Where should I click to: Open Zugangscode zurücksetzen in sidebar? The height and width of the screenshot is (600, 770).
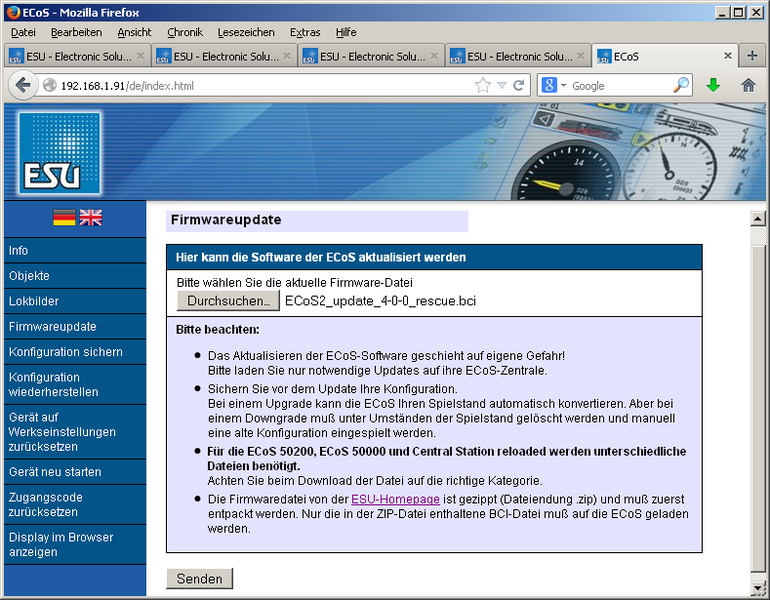point(75,505)
